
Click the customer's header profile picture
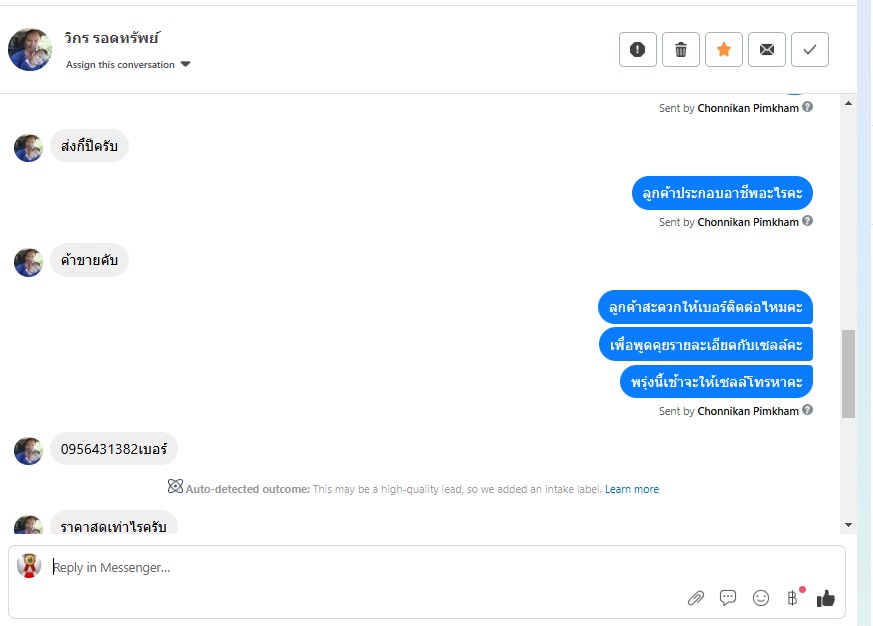point(30,49)
